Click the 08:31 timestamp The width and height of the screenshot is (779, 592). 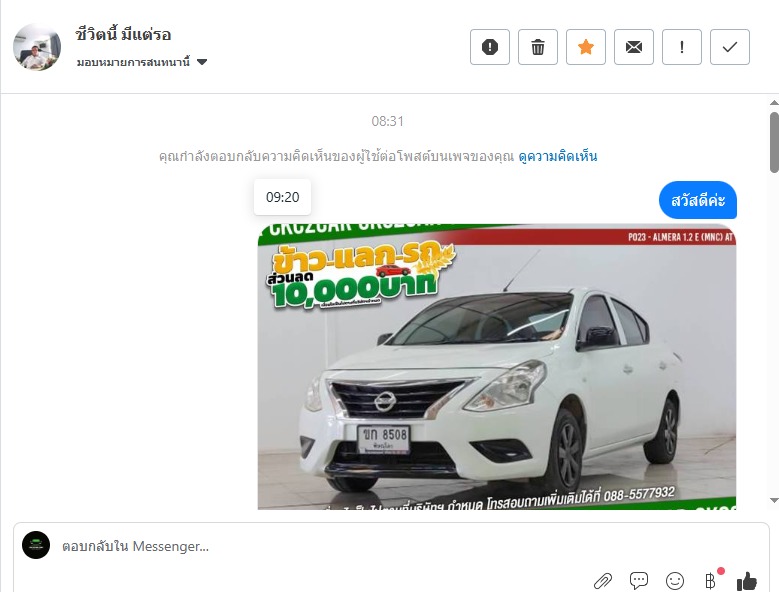pos(388,121)
